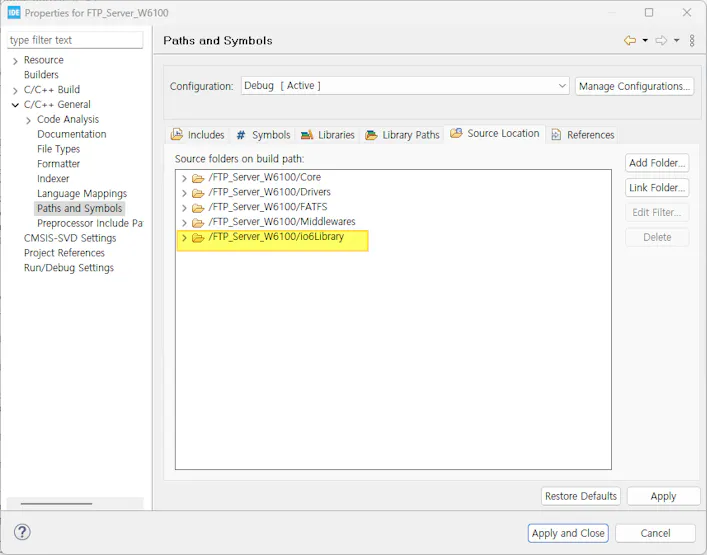
Task: Expand the /FTP_Server_W6100/Drivers source folder
Action: point(184,193)
